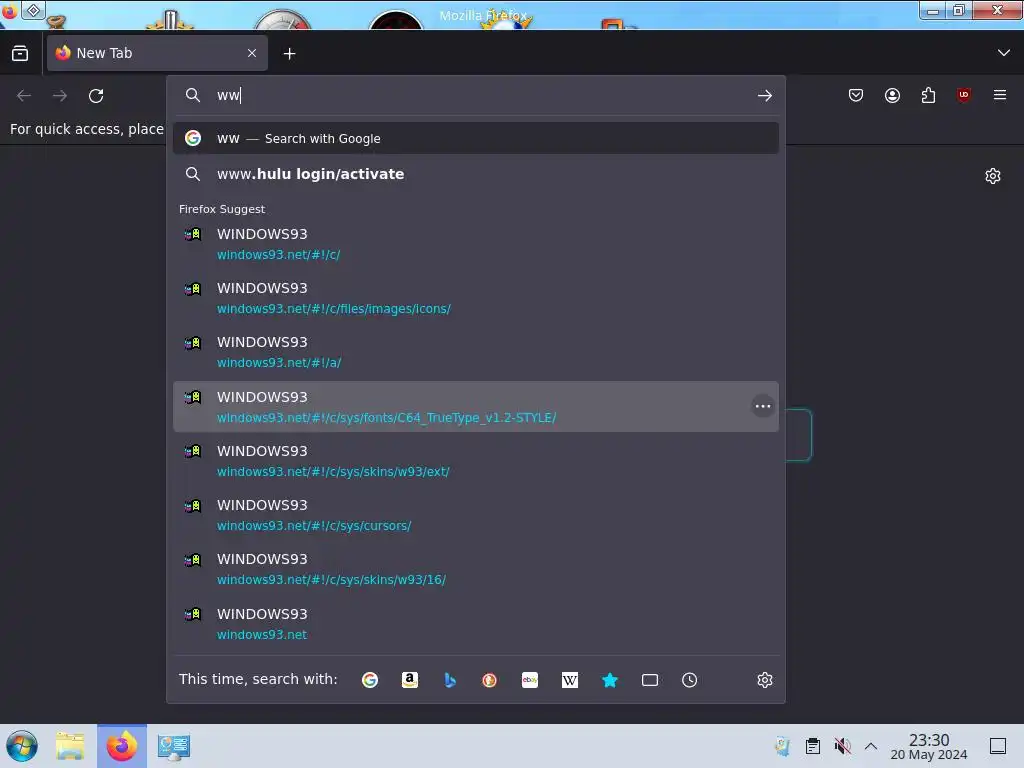Open file manager from taskbar
This screenshot has width=1024, height=768.
(x=70, y=746)
